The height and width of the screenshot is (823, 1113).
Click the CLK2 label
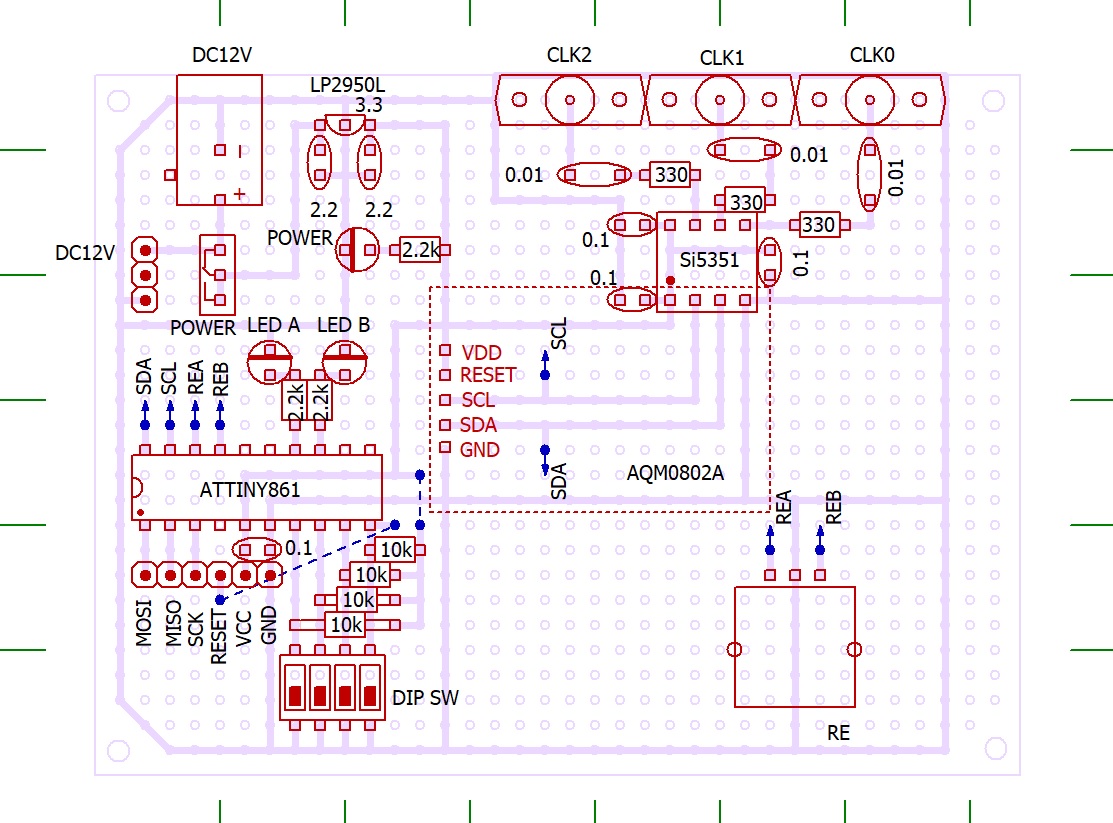(x=569, y=55)
